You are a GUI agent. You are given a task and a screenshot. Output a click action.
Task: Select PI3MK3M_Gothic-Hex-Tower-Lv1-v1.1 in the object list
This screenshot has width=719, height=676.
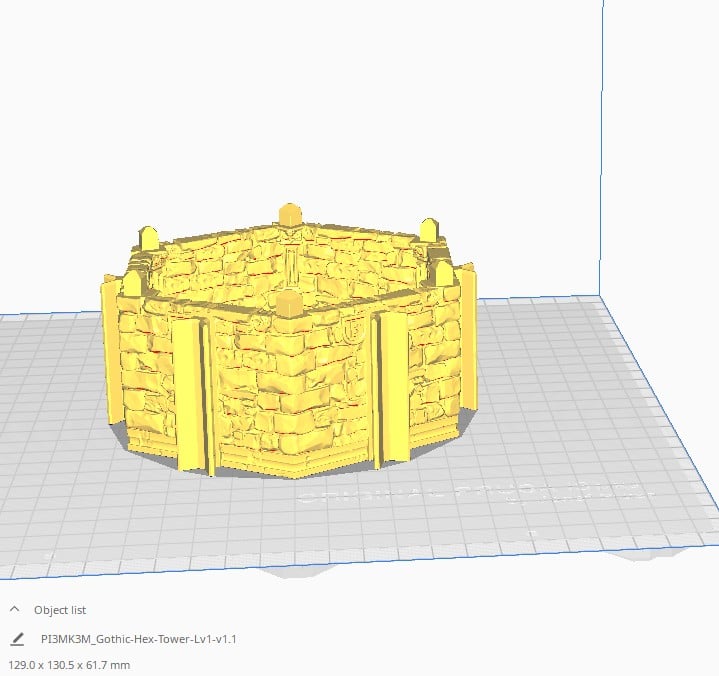[x=138, y=639]
